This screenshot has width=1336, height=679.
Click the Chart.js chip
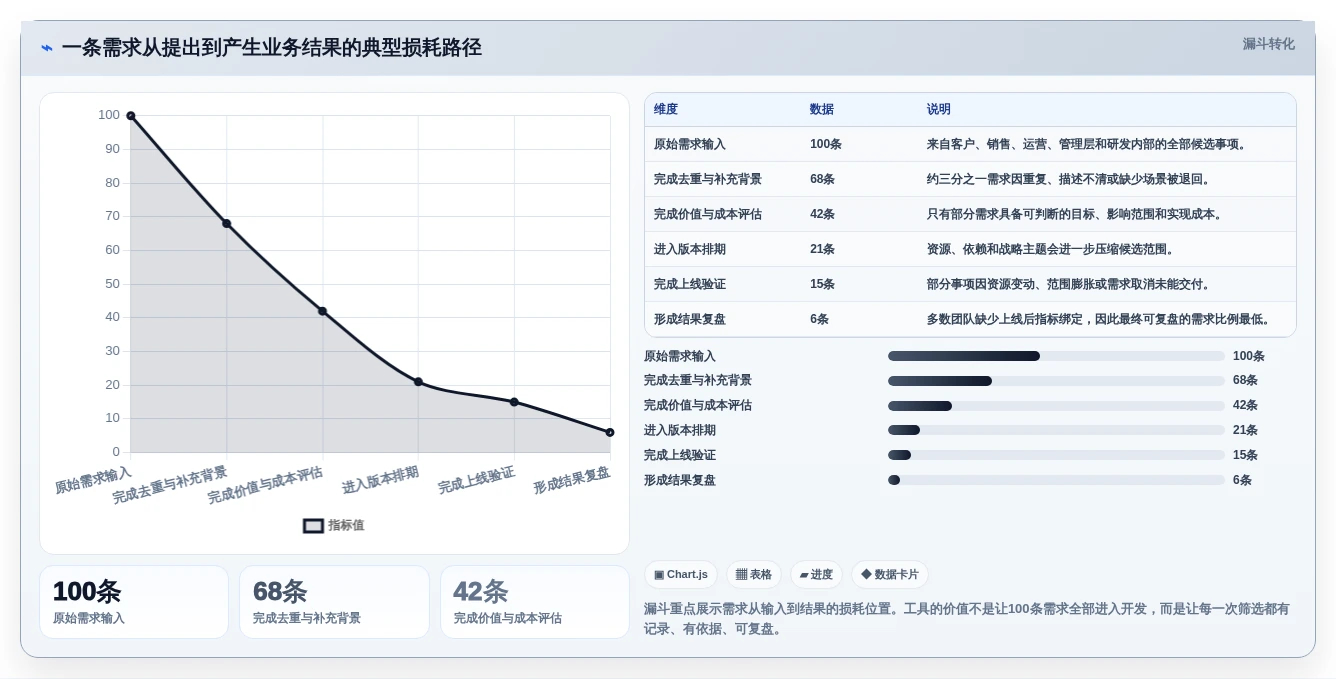point(681,574)
